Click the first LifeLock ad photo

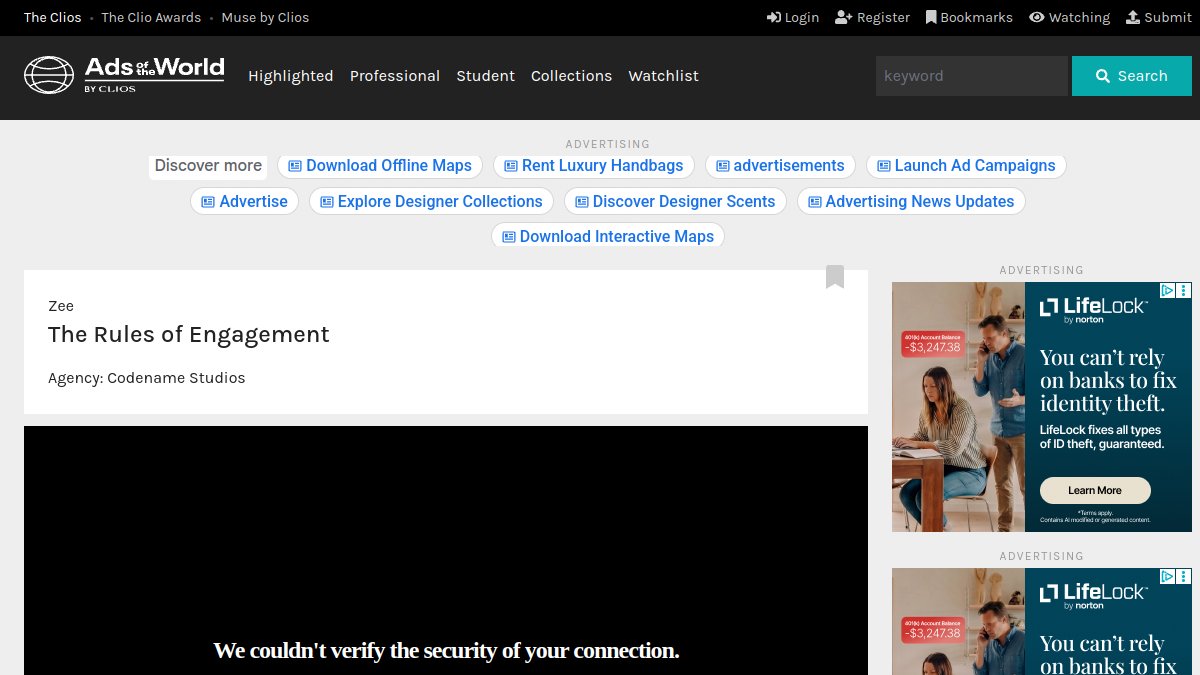tap(958, 407)
